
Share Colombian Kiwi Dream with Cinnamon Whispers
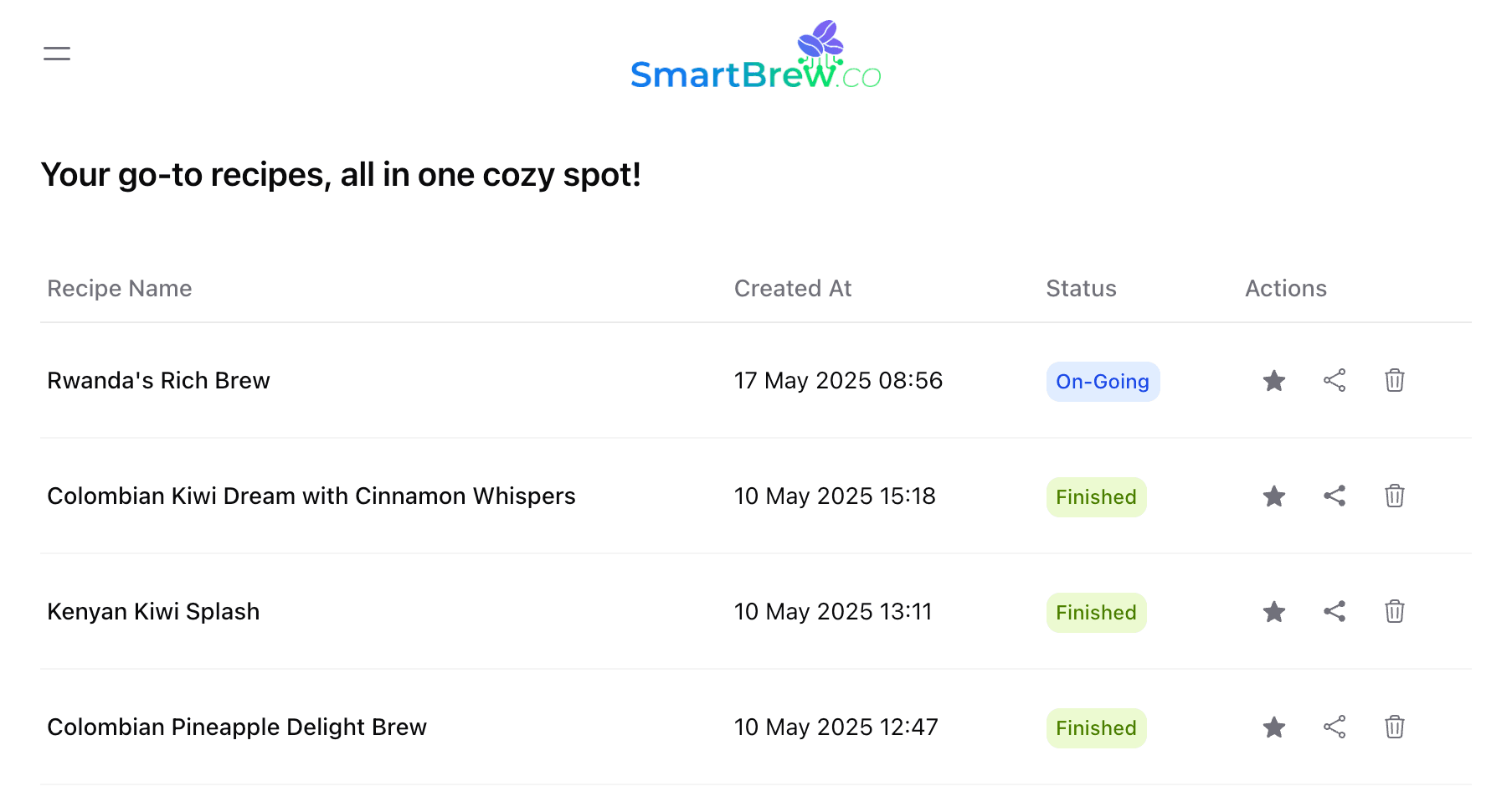[1334, 496]
